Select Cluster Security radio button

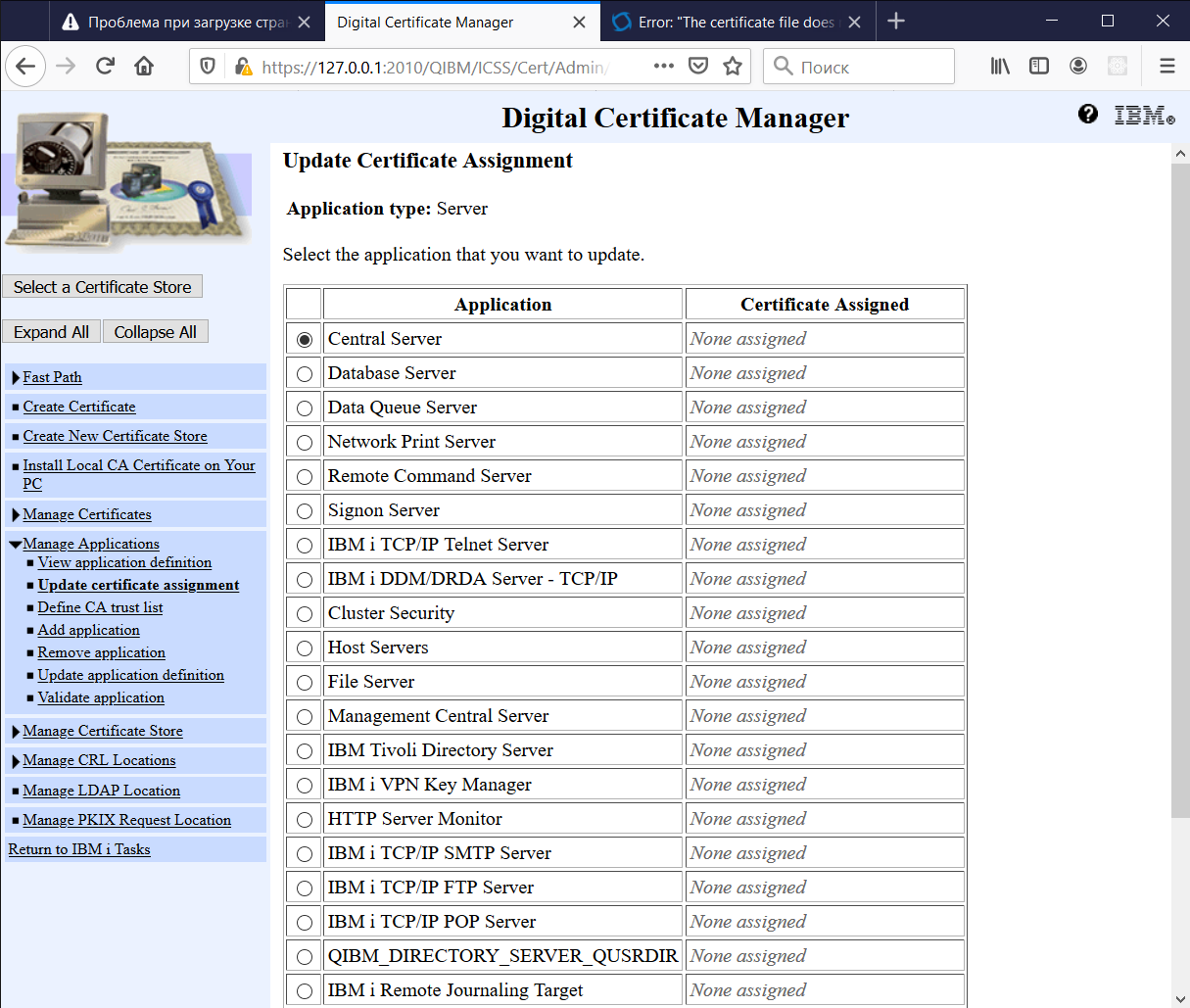305,613
